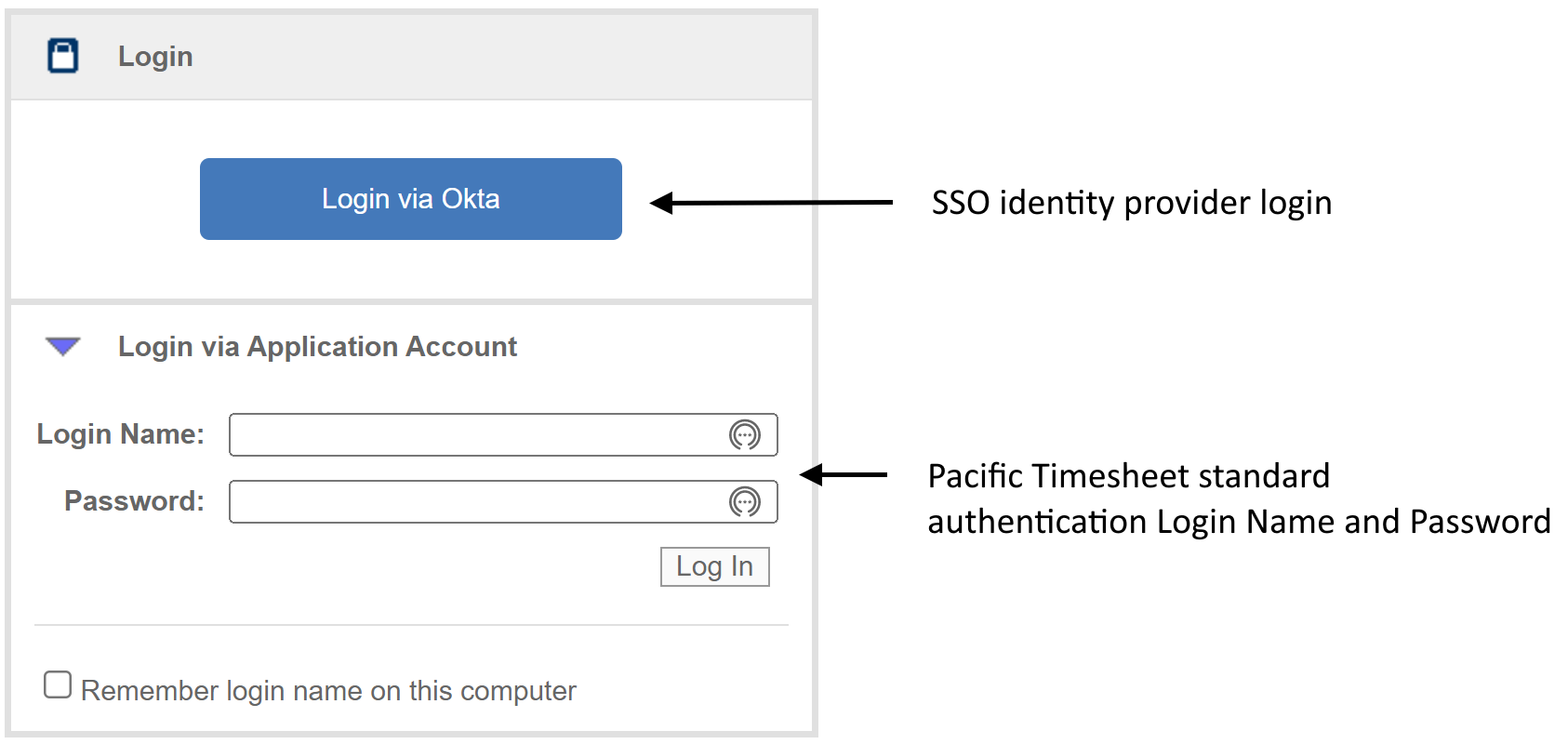1568x744 pixels.
Task: Click the padlock graphic left of the word Login
Action: point(61,55)
